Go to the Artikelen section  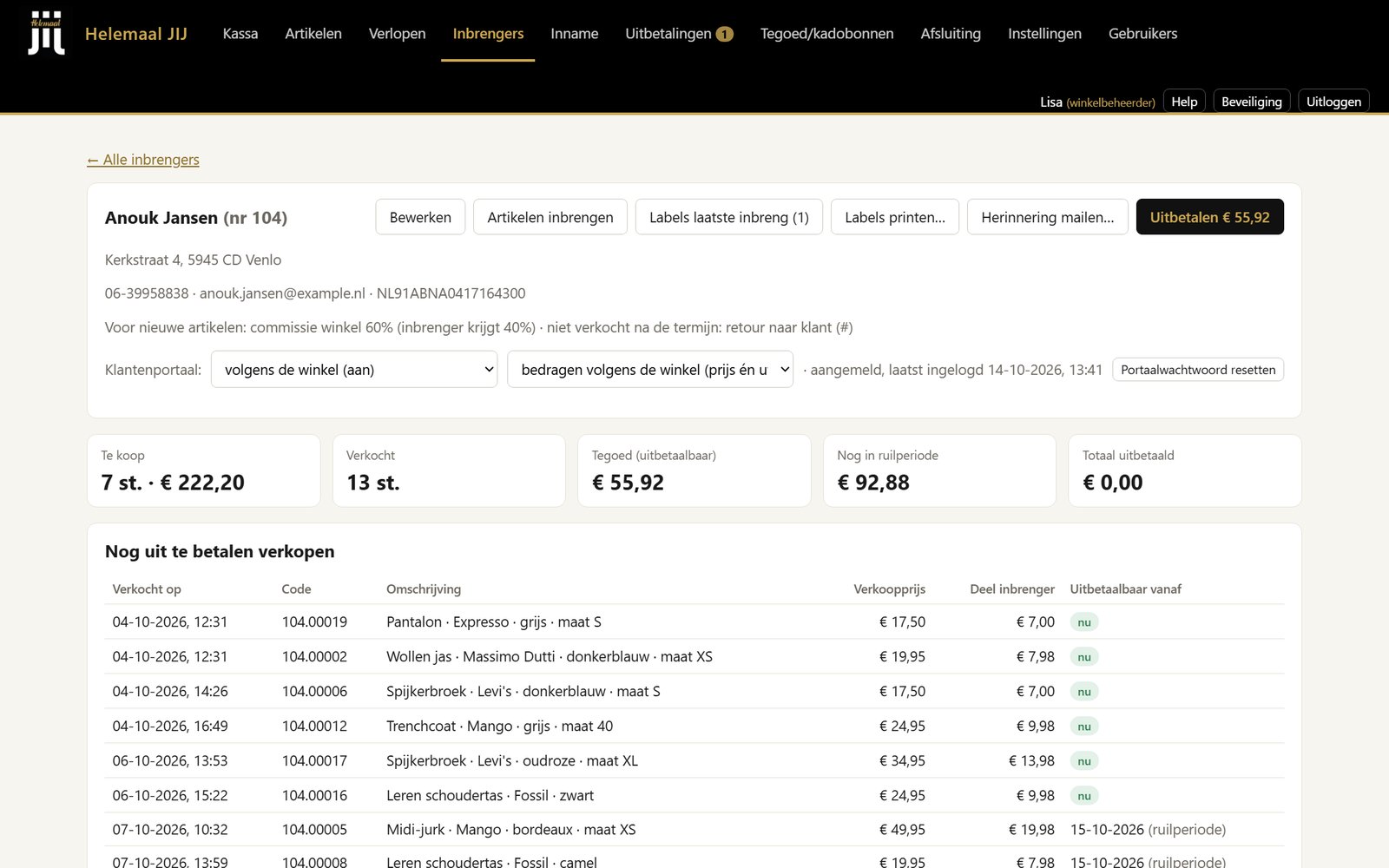pos(313,34)
